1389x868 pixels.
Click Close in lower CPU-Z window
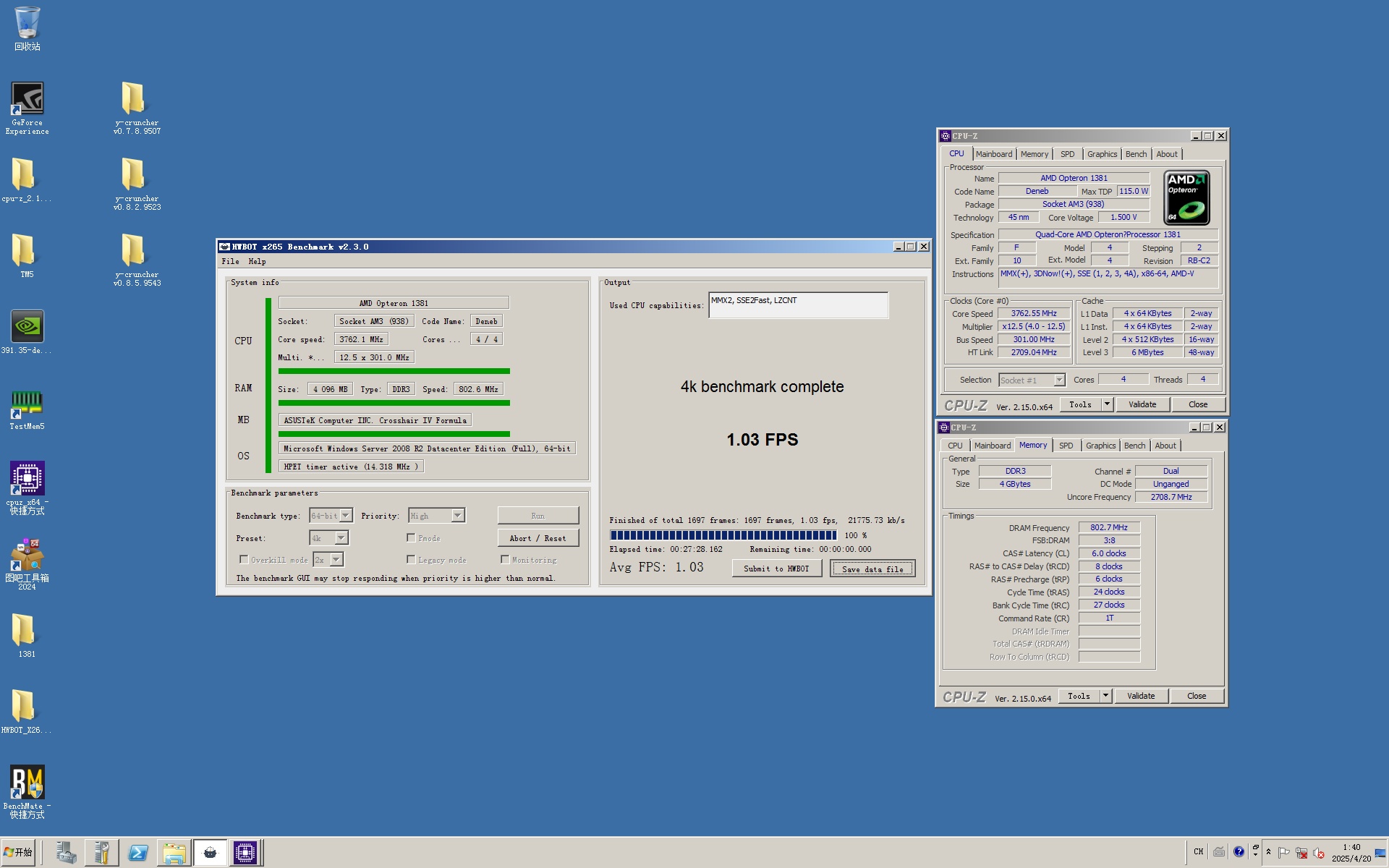click(x=1197, y=696)
